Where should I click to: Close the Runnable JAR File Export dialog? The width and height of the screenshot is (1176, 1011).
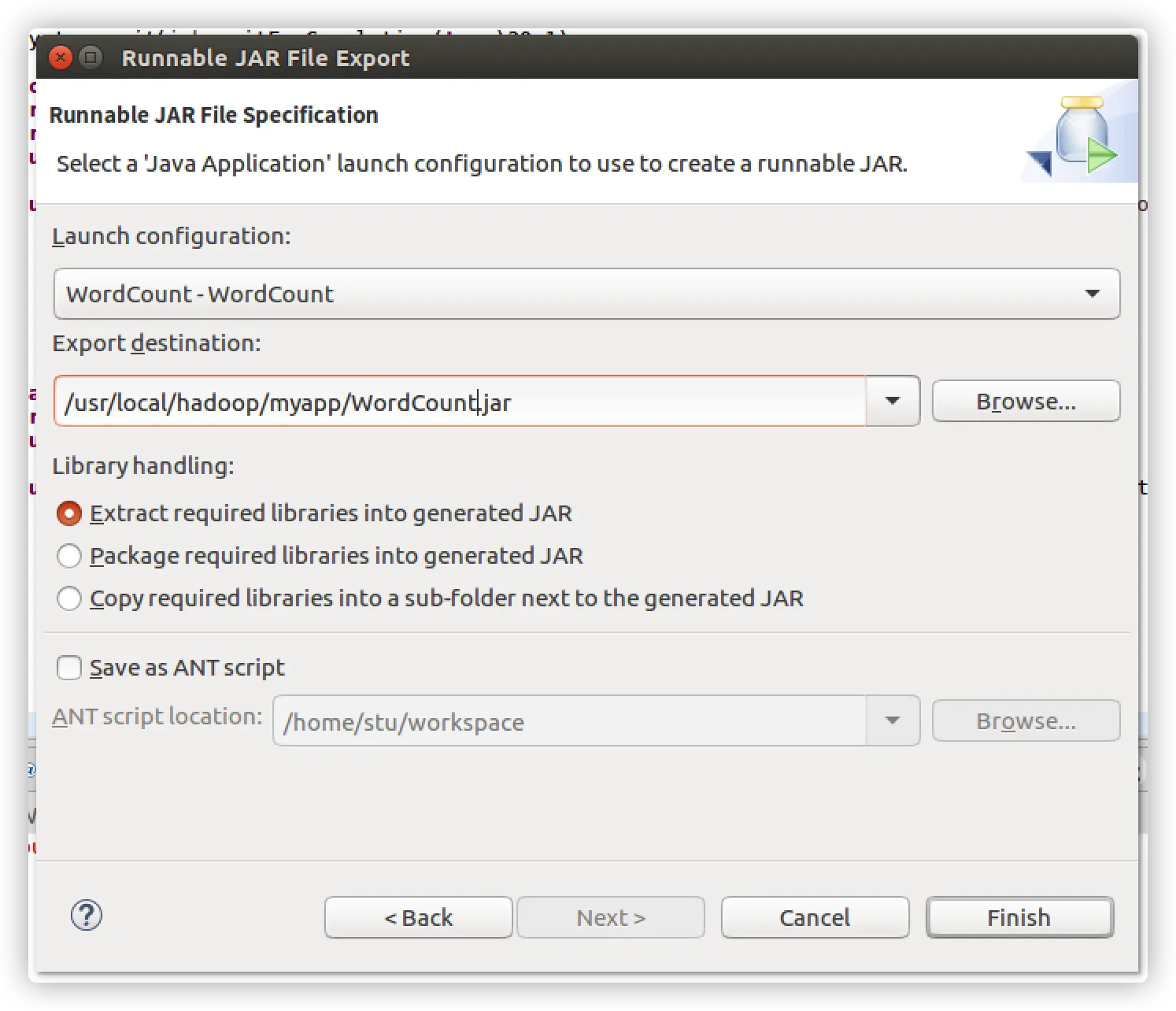[61, 57]
